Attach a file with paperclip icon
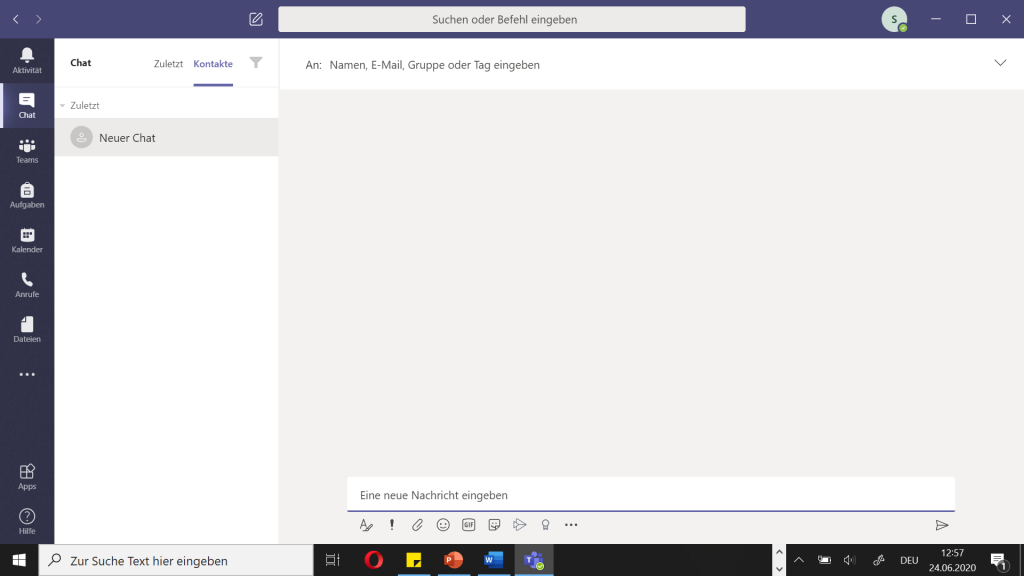The image size is (1024, 576). [417, 525]
